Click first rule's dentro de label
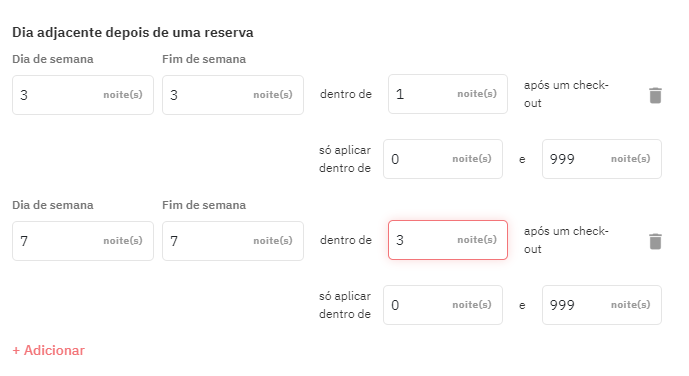This screenshot has height=376, width=689. [x=346, y=94]
